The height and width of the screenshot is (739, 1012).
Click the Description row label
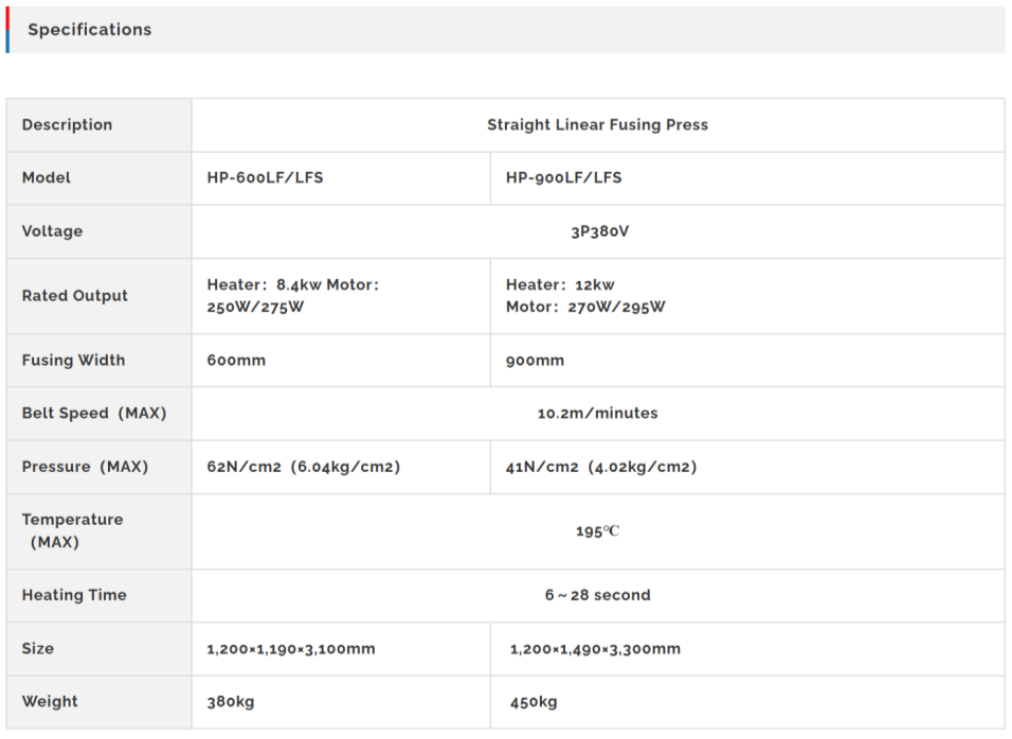[67, 125]
